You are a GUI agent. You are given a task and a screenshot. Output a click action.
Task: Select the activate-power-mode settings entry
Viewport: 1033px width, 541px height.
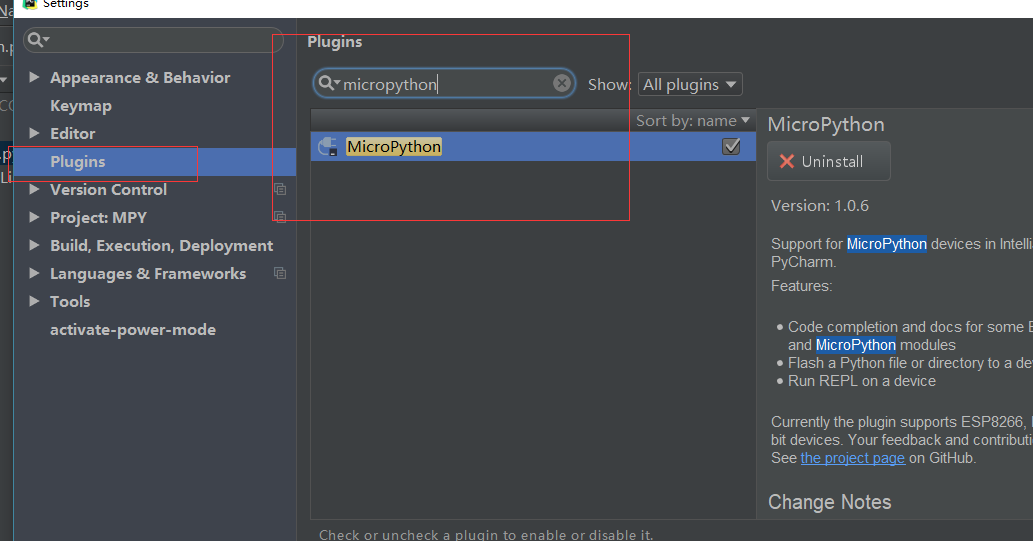[x=133, y=329]
